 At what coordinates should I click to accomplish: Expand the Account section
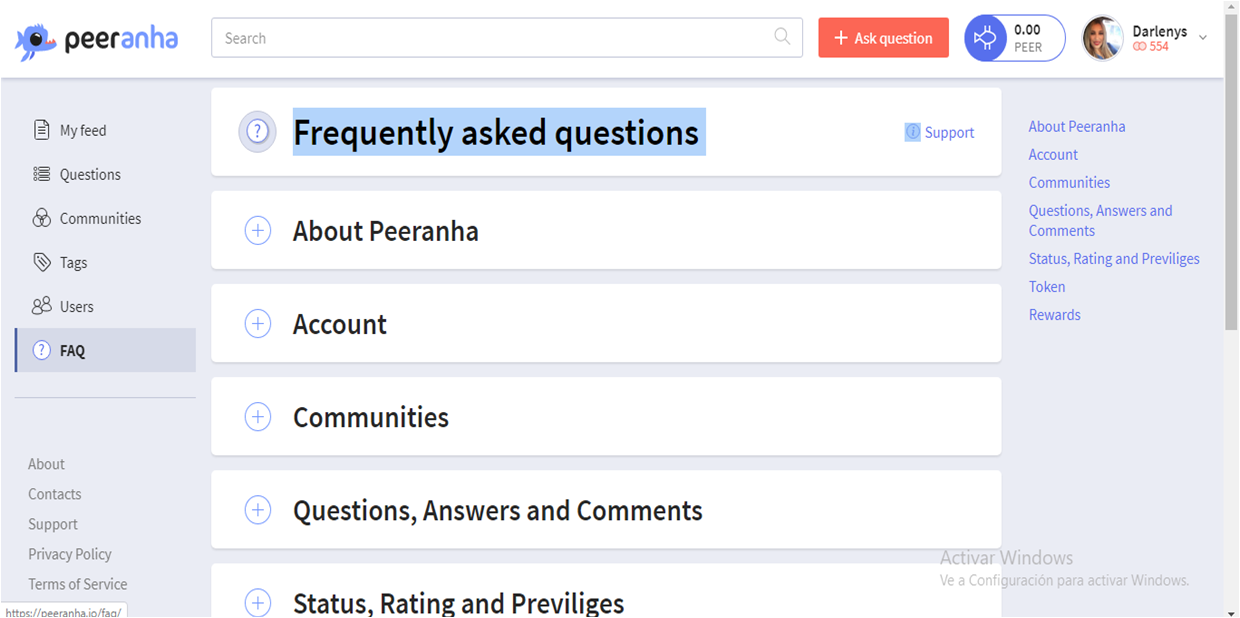258,324
